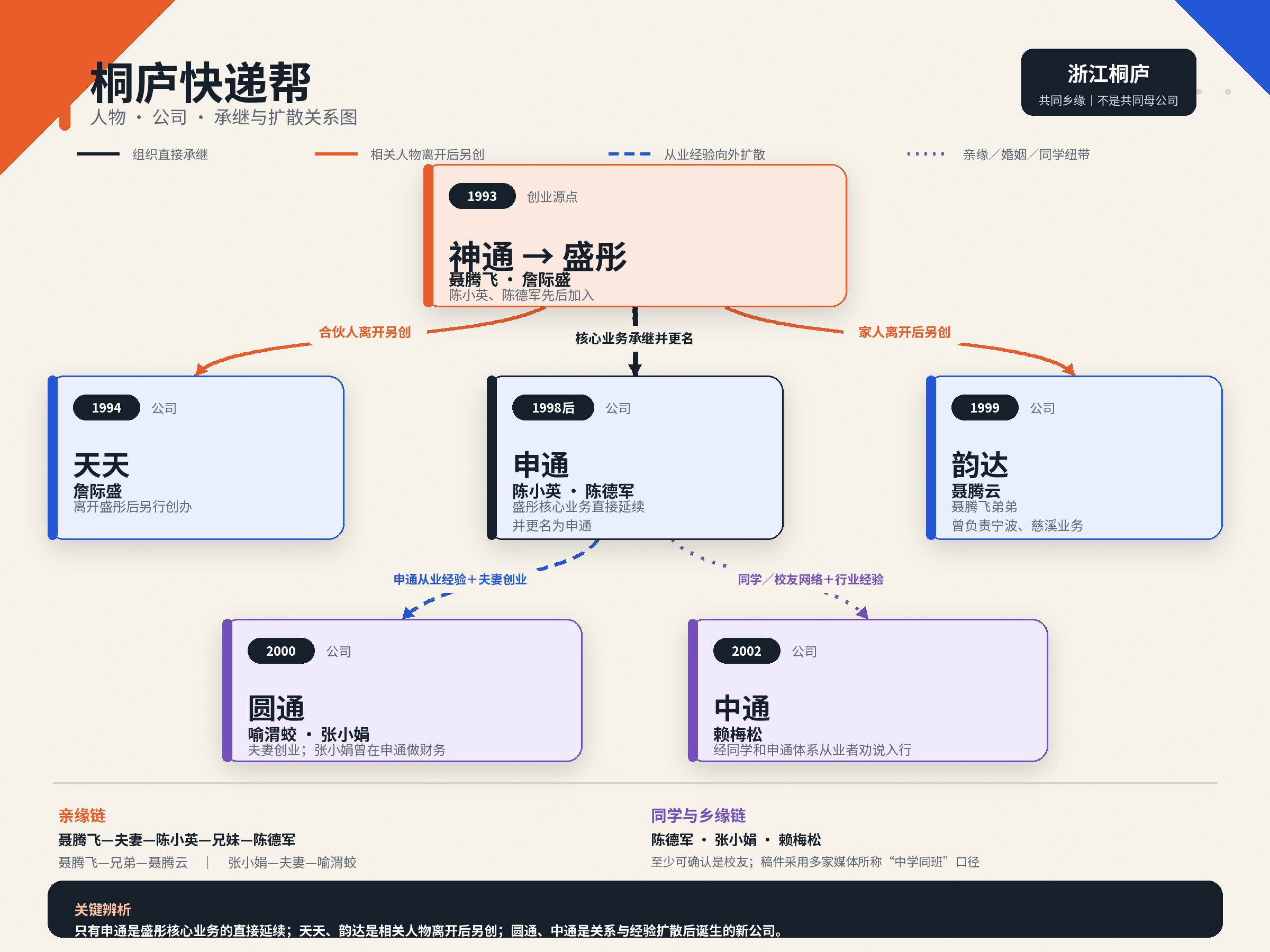Click the 1993 year badge

[482, 196]
